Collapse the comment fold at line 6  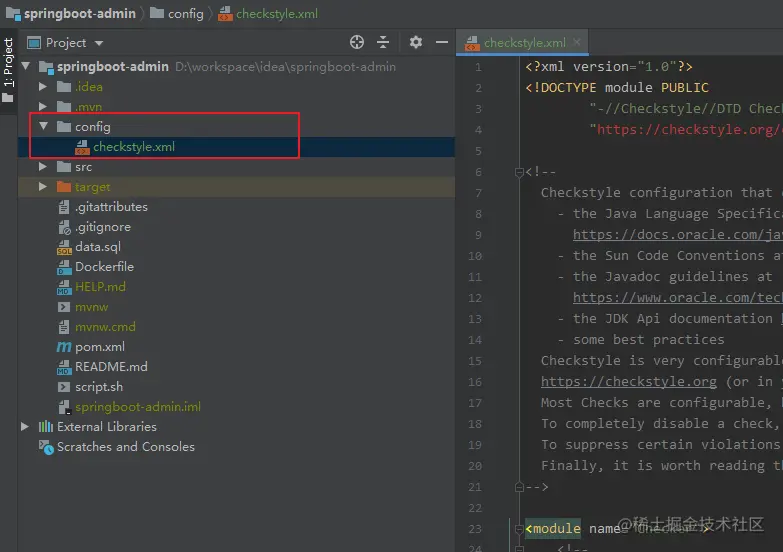pyautogui.click(x=519, y=172)
